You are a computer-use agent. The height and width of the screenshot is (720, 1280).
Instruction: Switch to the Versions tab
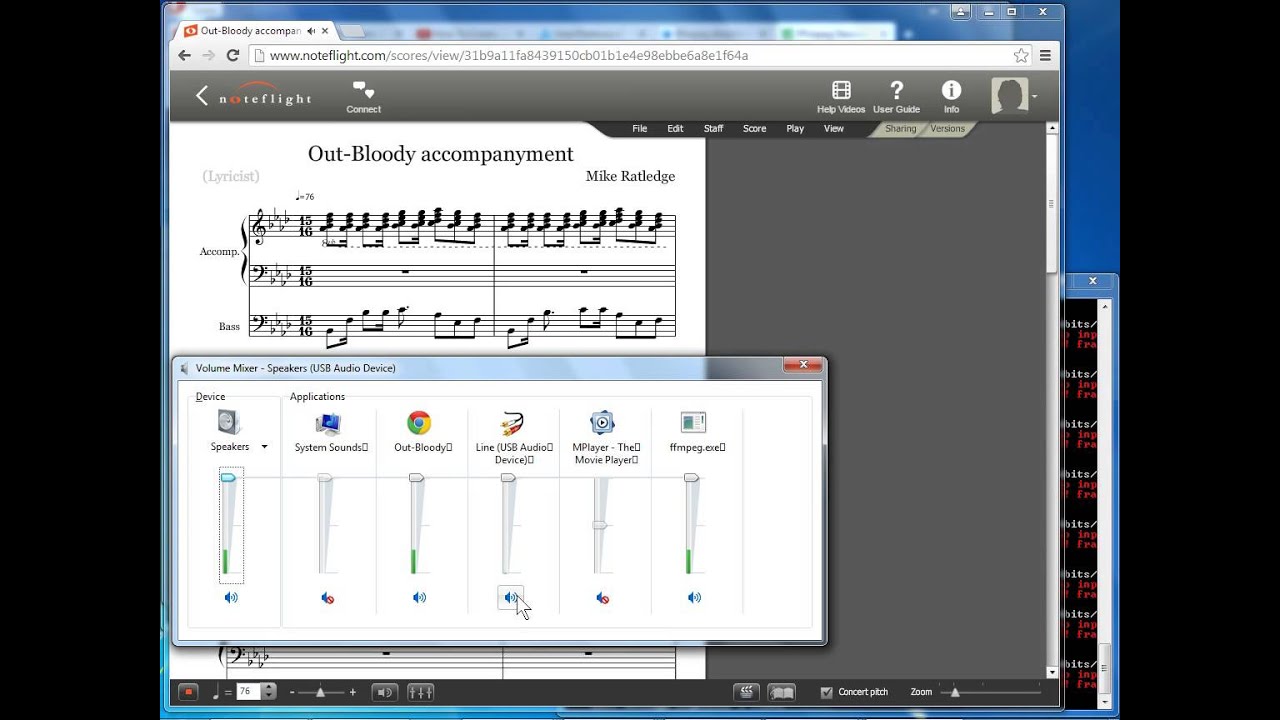947,129
